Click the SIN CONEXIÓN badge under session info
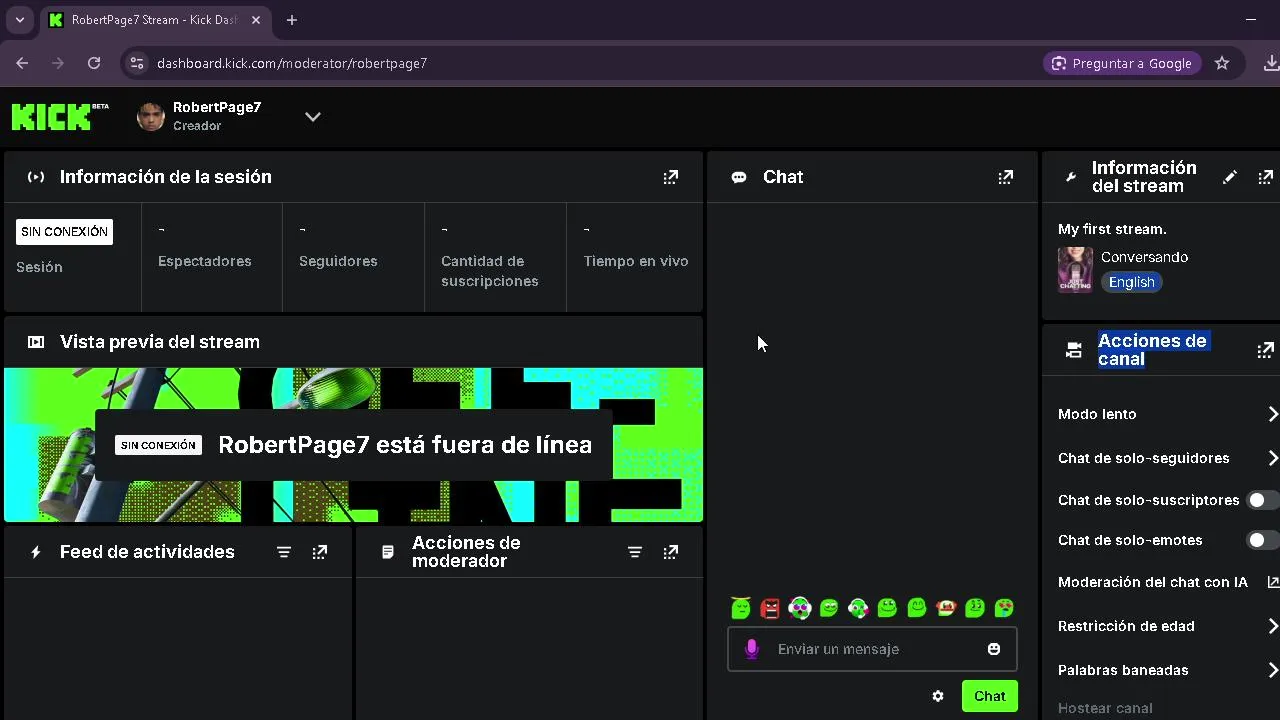This screenshot has width=1280, height=720. [64, 232]
